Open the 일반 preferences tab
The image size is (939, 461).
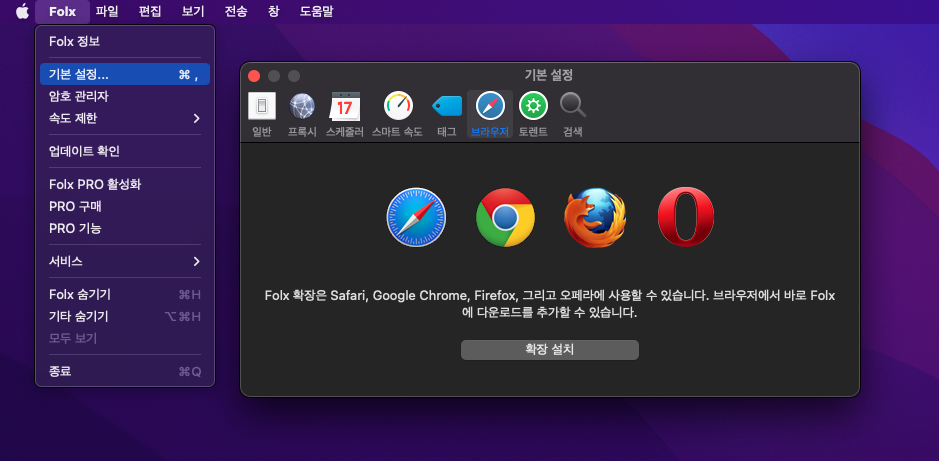click(262, 114)
